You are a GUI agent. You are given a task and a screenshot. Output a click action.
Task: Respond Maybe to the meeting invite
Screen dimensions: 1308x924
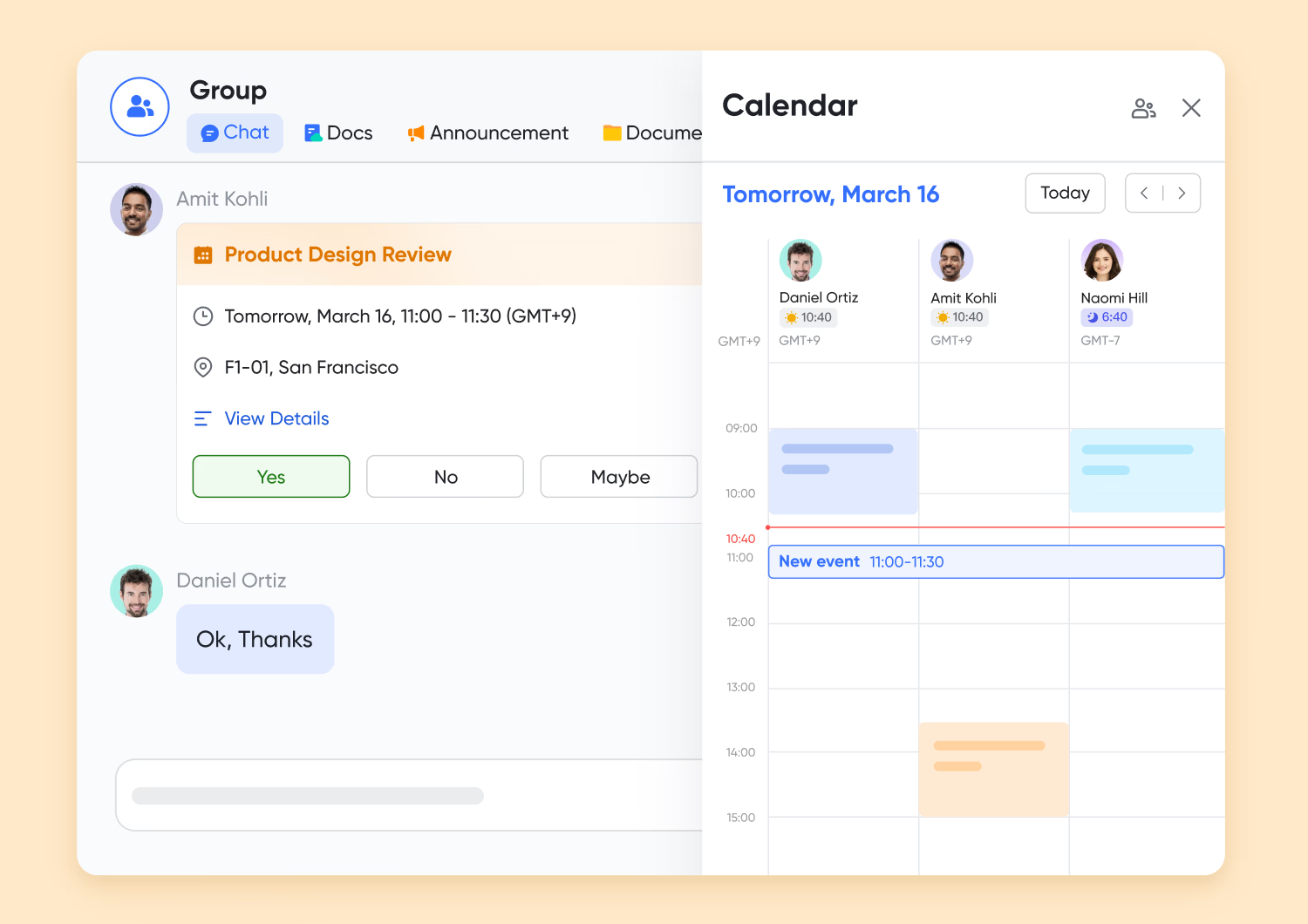tap(619, 477)
